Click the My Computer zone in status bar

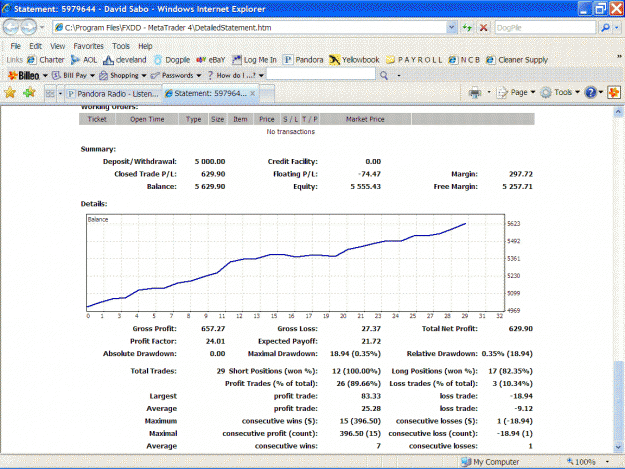point(490,462)
